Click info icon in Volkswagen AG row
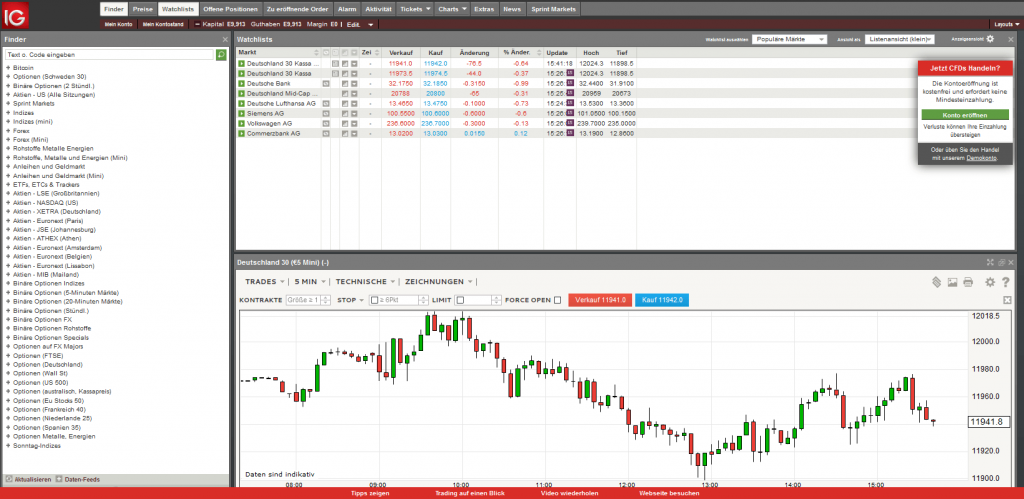This screenshot has width=1024, height=499. [x=325, y=123]
